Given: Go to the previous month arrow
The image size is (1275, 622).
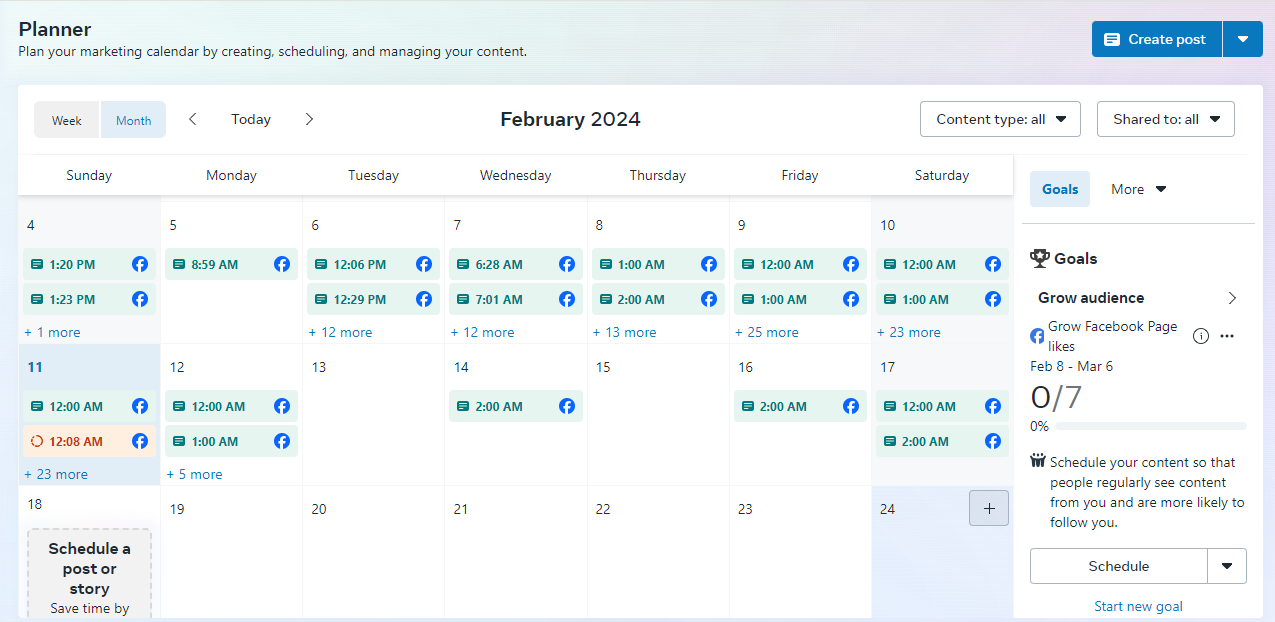Looking at the screenshot, I should pos(193,119).
